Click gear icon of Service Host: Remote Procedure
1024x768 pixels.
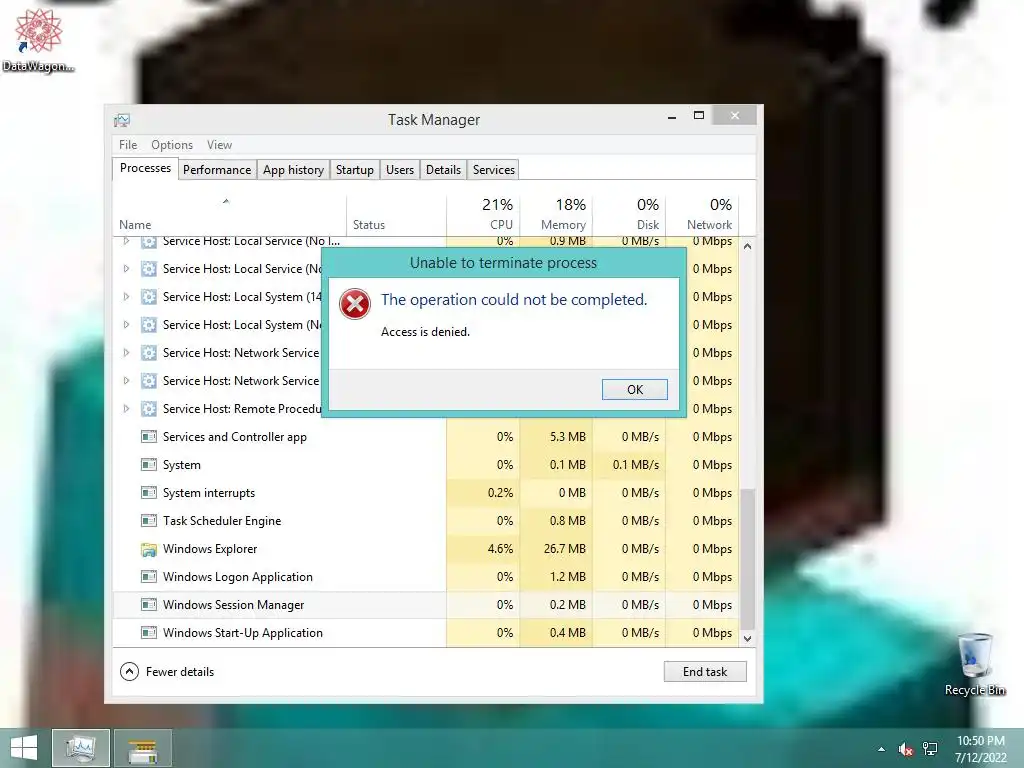[149, 409]
